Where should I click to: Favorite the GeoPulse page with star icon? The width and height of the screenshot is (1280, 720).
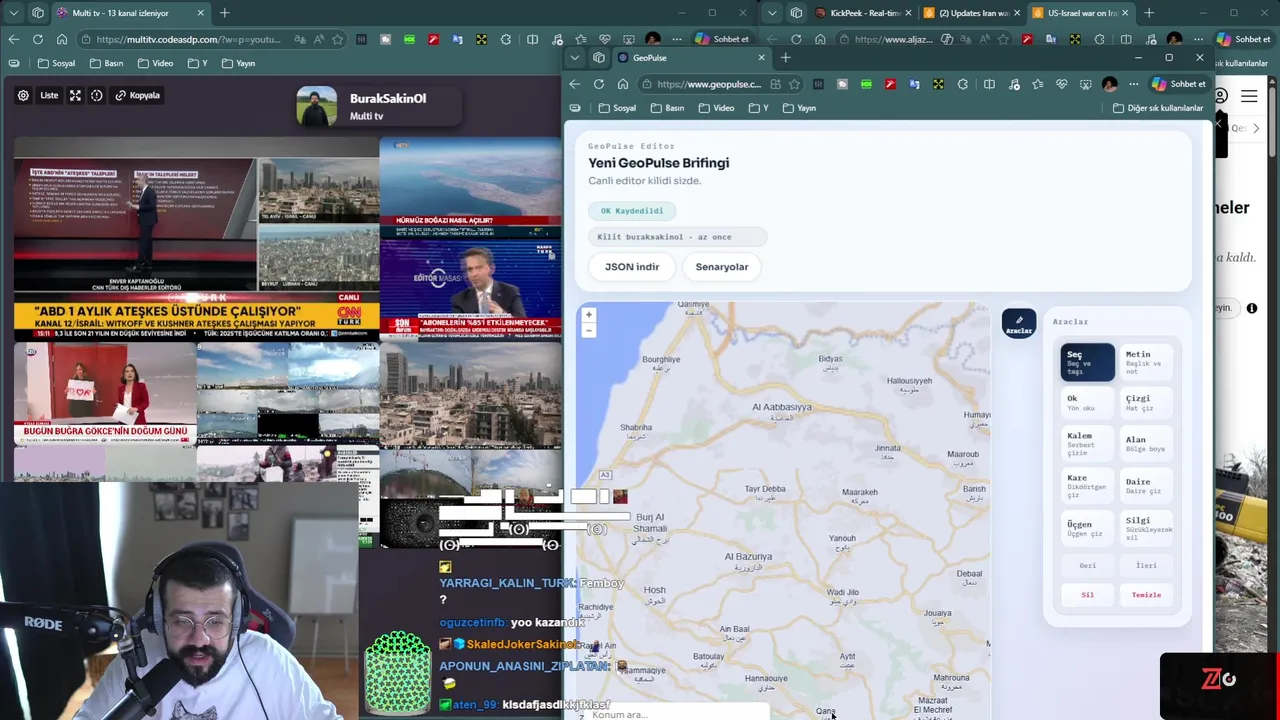(794, 84)
